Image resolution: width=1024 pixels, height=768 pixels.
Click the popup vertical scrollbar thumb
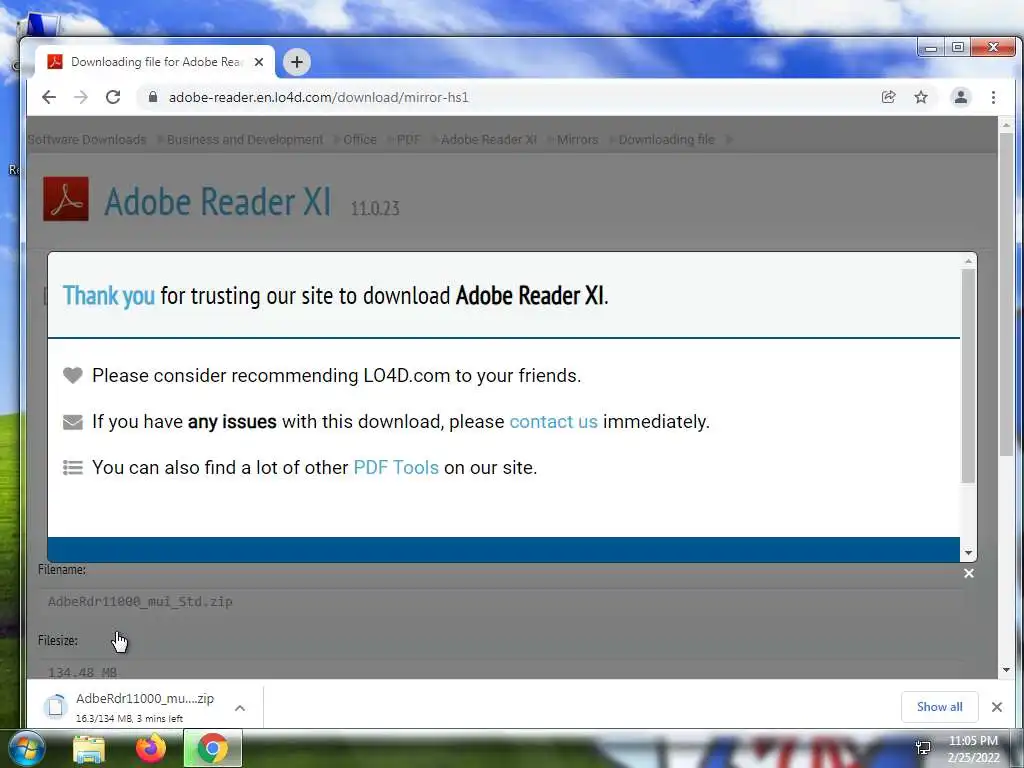tap(968, 376)
